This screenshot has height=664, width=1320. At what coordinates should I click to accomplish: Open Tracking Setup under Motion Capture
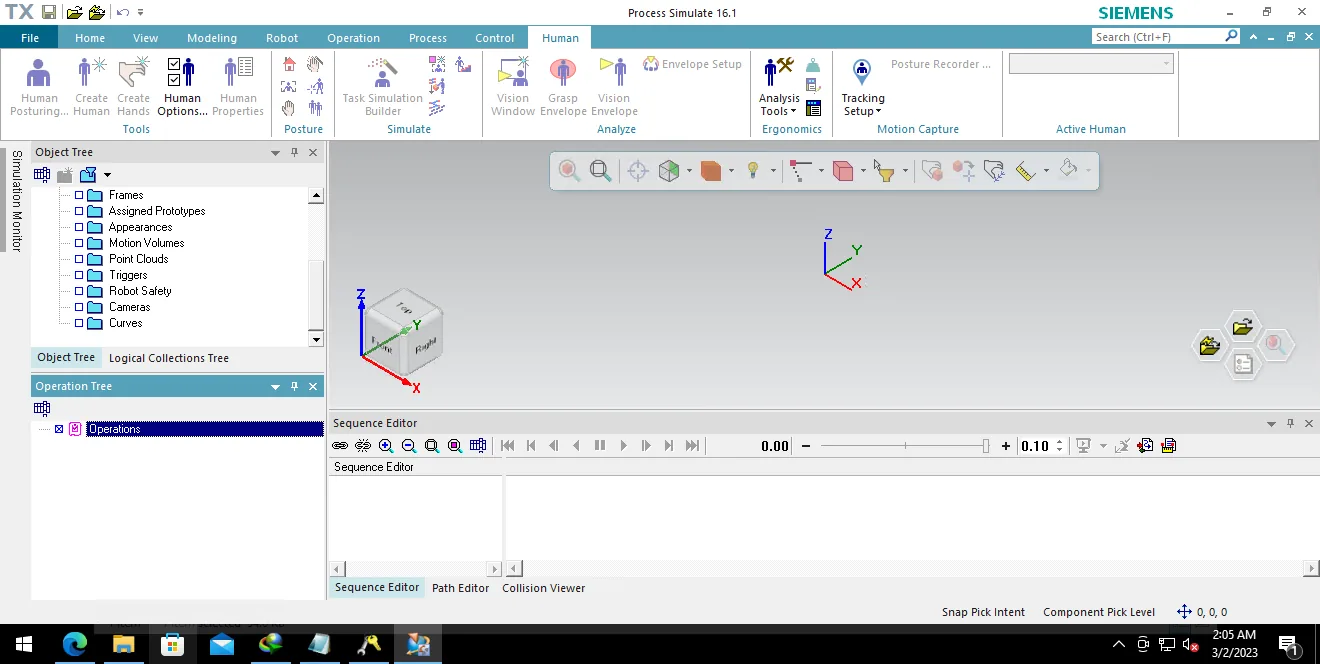(x=862, y=87)
